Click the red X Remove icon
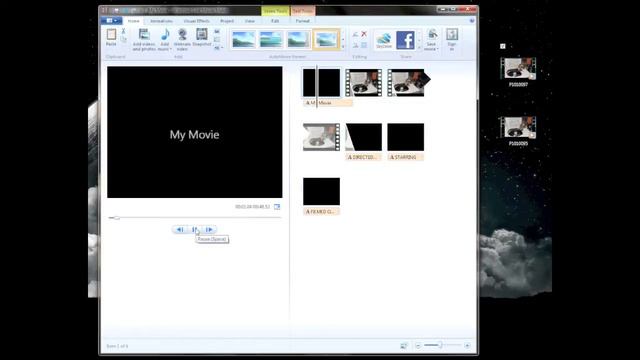This screenshot has width=640, height=360. pyautogui.click(x=364, y=34)
